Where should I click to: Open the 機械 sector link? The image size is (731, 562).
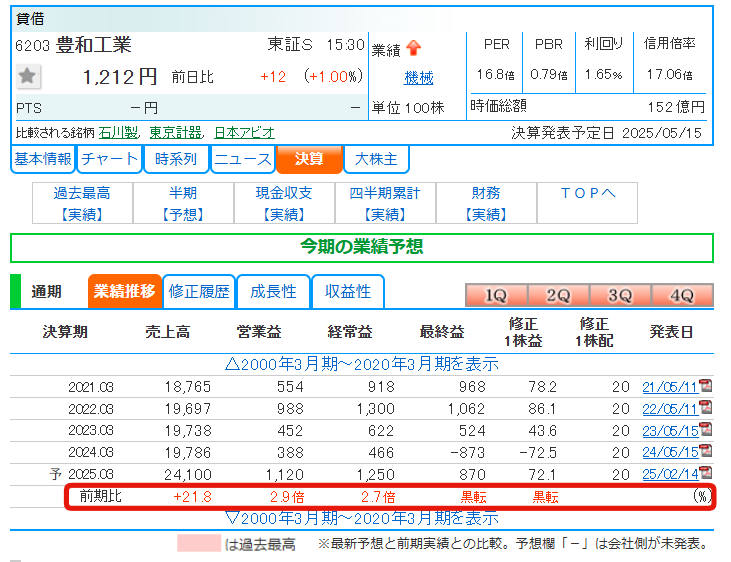point(419,78)
